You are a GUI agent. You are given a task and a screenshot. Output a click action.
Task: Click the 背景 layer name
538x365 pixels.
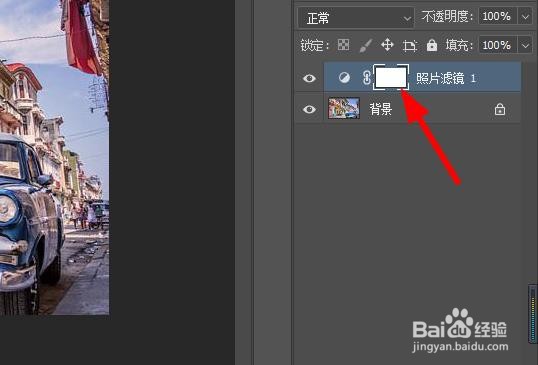tap(381, 109)
